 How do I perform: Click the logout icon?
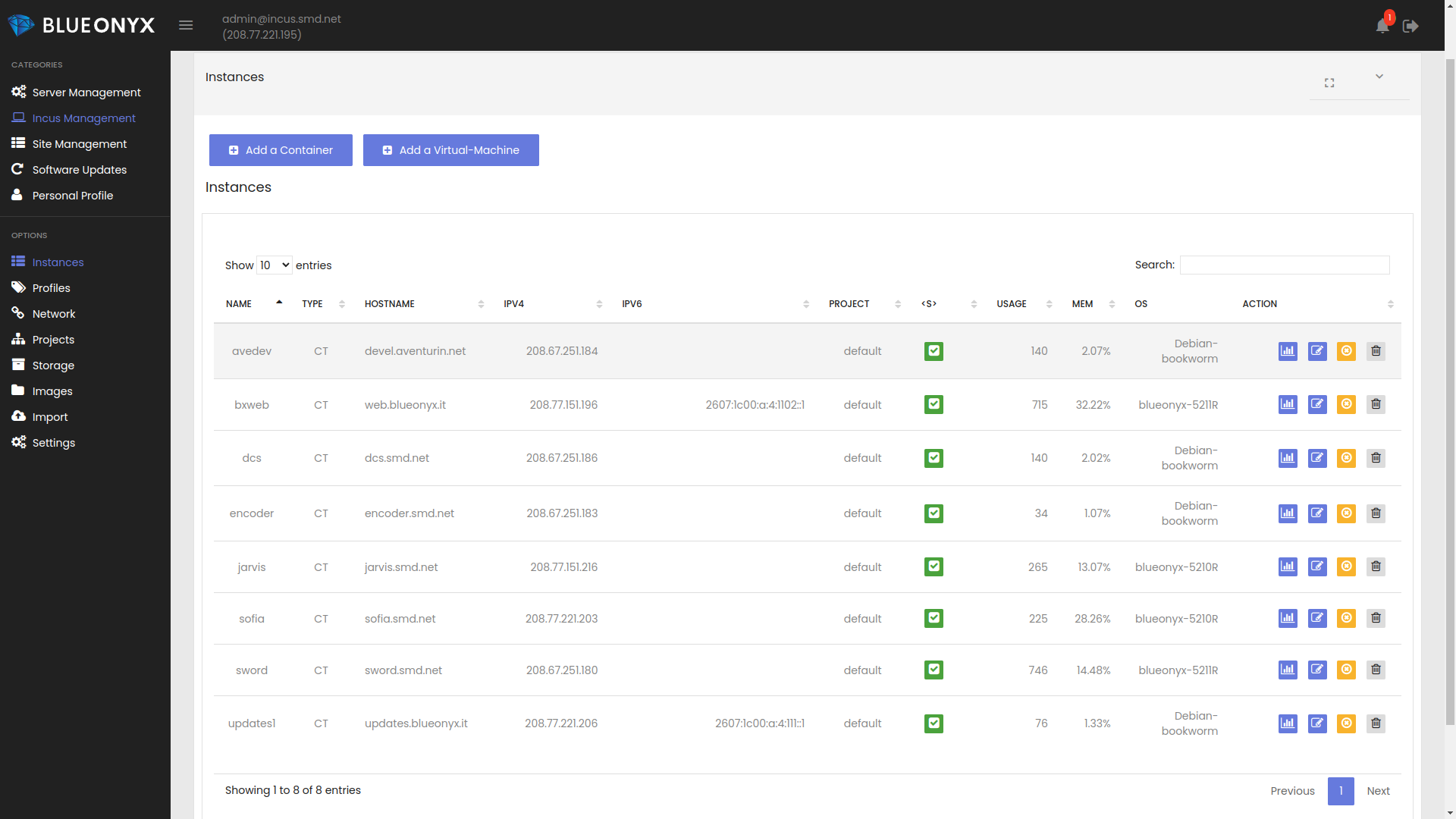(x=1410, y=26)
